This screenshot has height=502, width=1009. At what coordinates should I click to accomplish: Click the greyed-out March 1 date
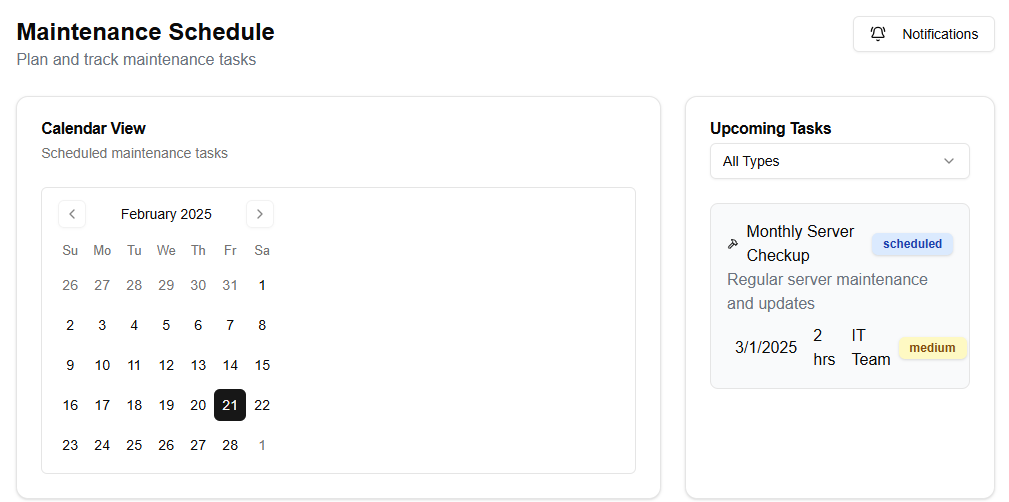click(262, 445)
